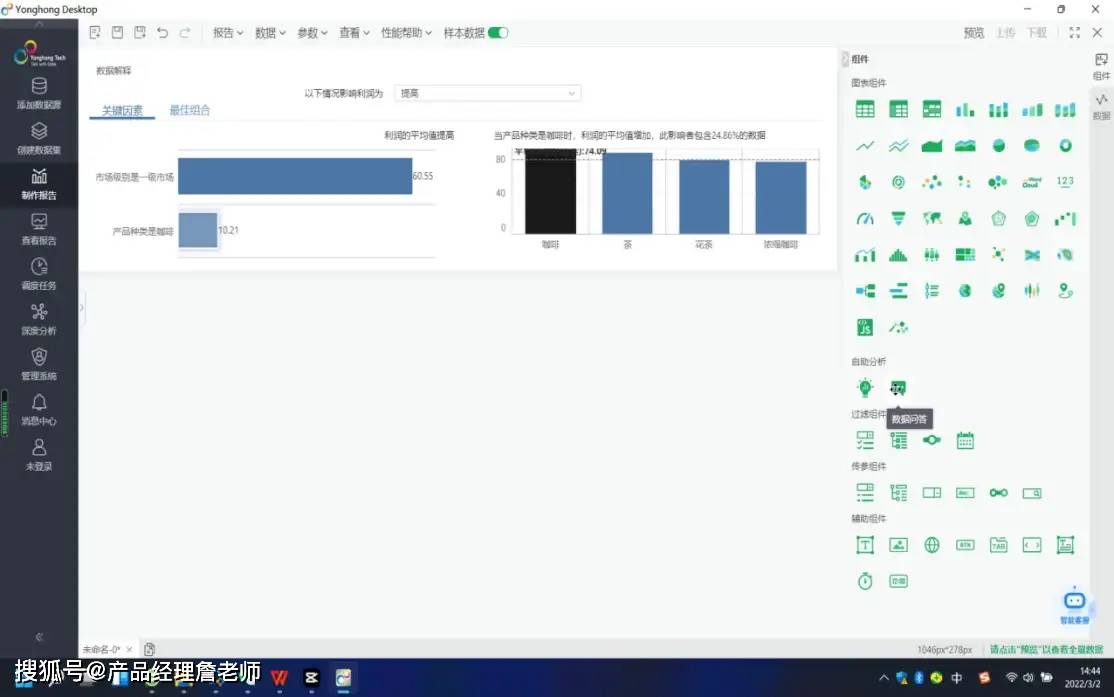The image size is (1114, 697).
Task: Select the calendar filter component
Action: 965,440
